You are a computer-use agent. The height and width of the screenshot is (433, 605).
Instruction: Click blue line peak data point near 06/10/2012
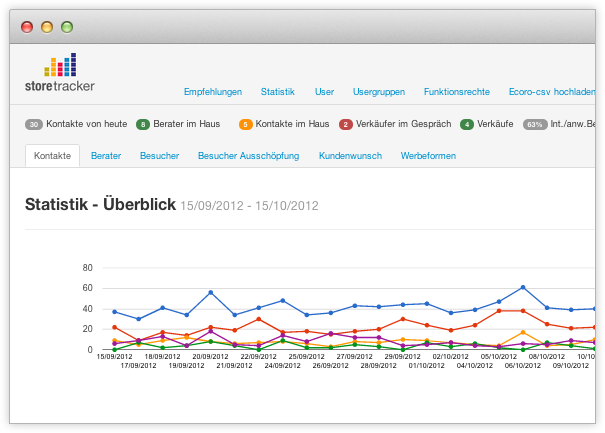coord(522,287)
